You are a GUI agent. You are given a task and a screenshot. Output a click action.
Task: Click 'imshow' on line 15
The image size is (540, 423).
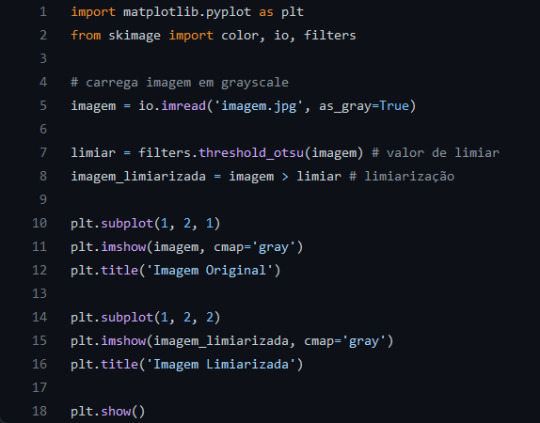click(x=123, y=341)
